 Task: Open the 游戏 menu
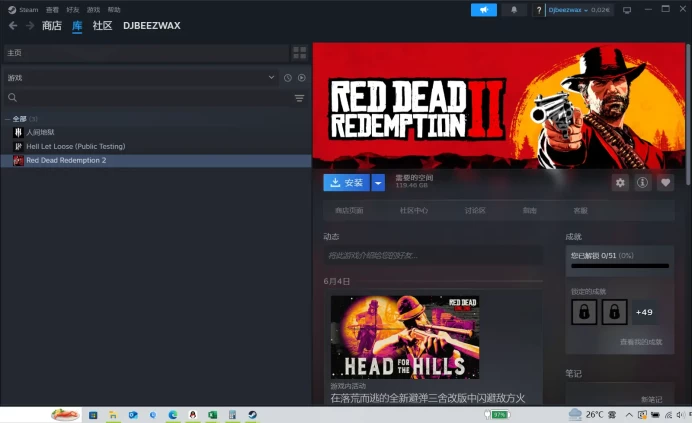pos(93,10)
